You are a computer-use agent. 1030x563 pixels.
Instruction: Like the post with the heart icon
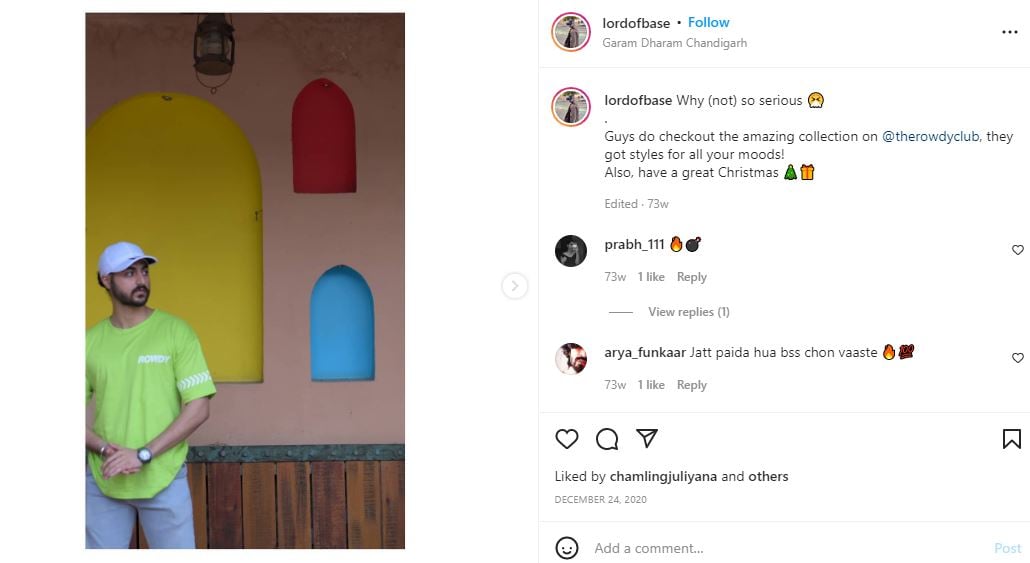pyautogui.click(x=567, y=439)
